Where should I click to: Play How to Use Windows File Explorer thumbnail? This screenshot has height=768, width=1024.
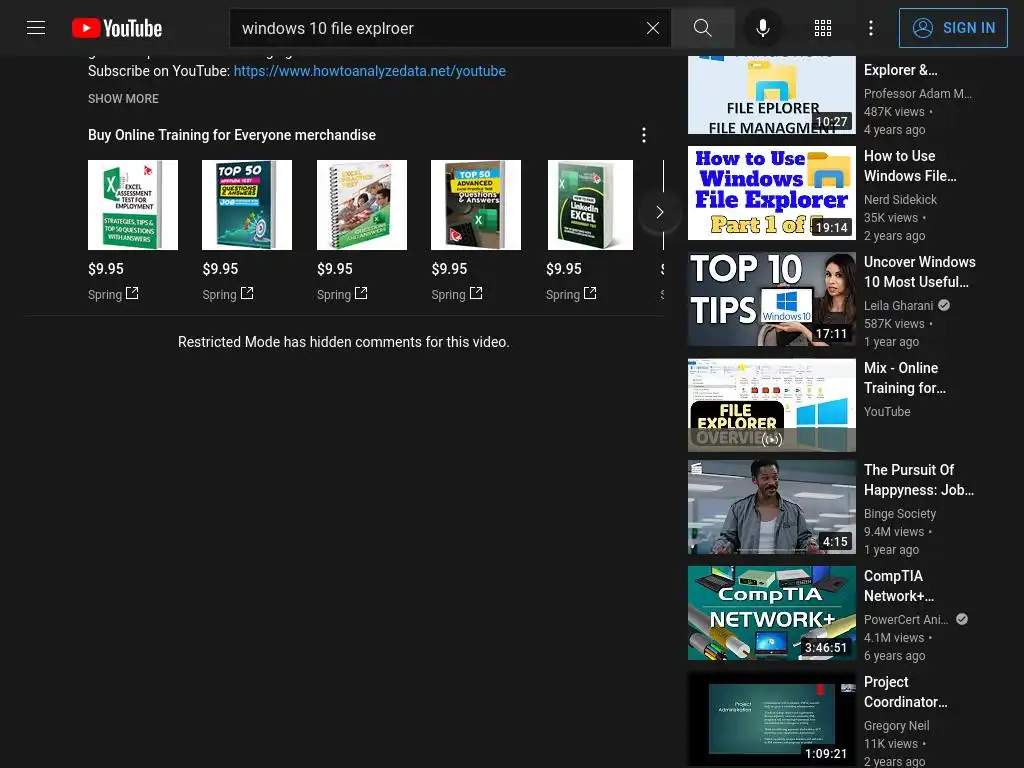tap(771, 193)
